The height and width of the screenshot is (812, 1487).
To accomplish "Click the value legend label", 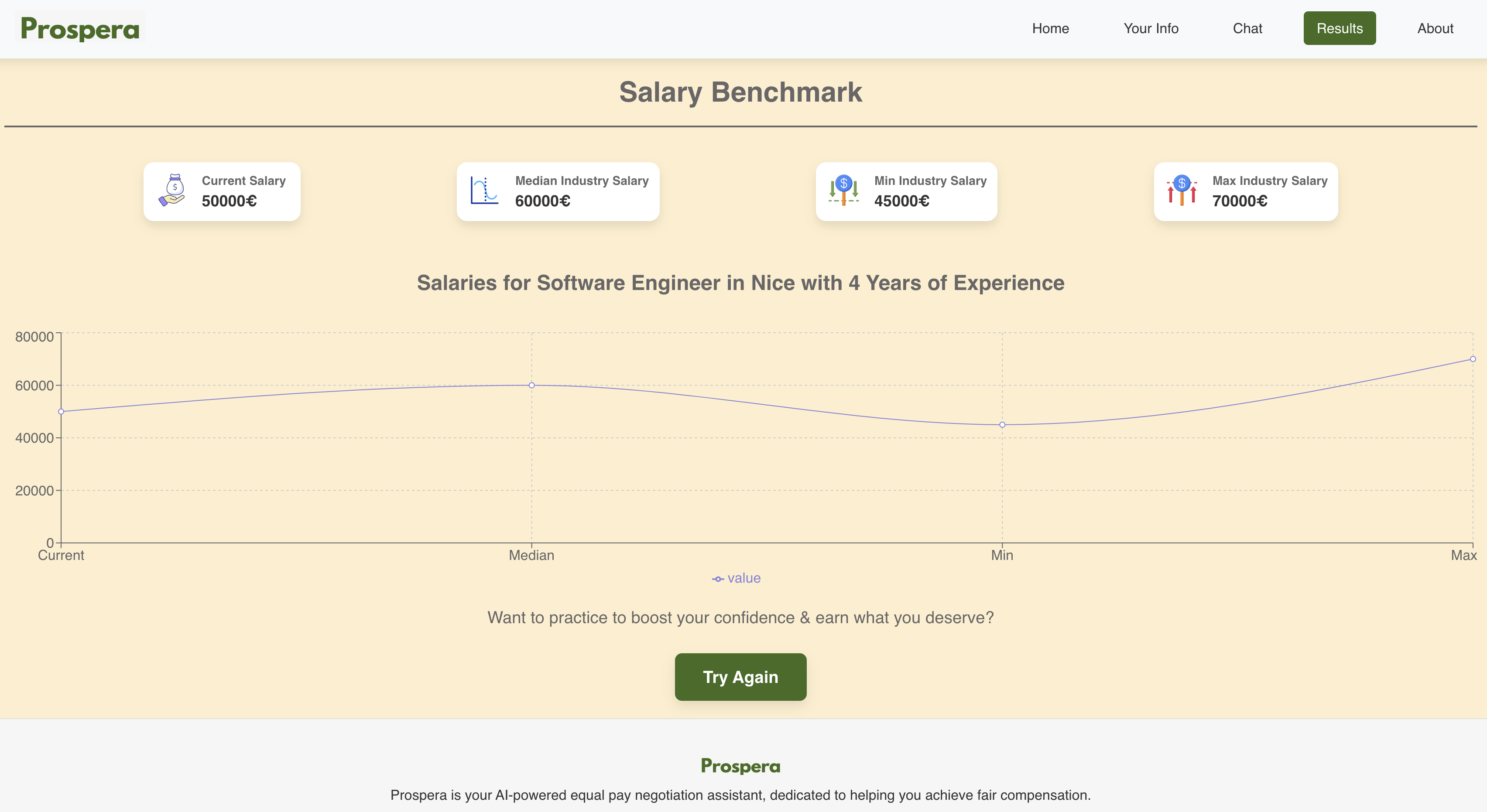I will (743, 578).
